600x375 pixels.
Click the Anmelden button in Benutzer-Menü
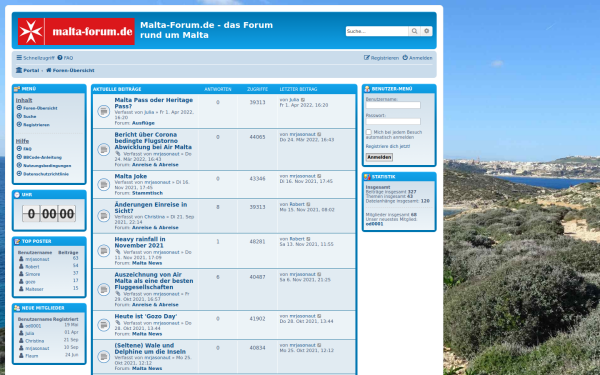coord(379,157)
